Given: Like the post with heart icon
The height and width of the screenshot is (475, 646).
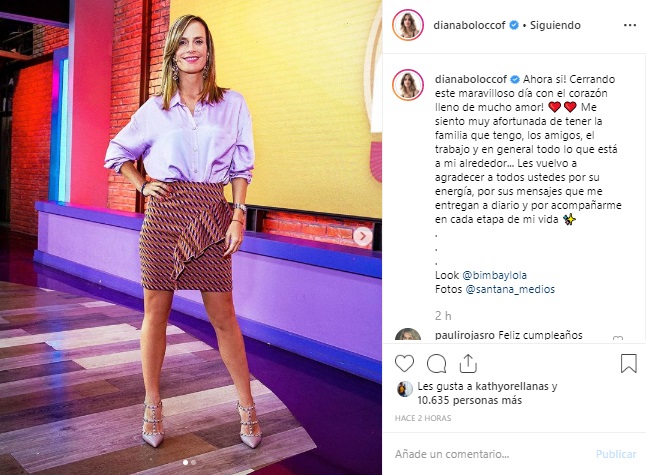Looking at the screenshot, I should [x=404, y=363].
